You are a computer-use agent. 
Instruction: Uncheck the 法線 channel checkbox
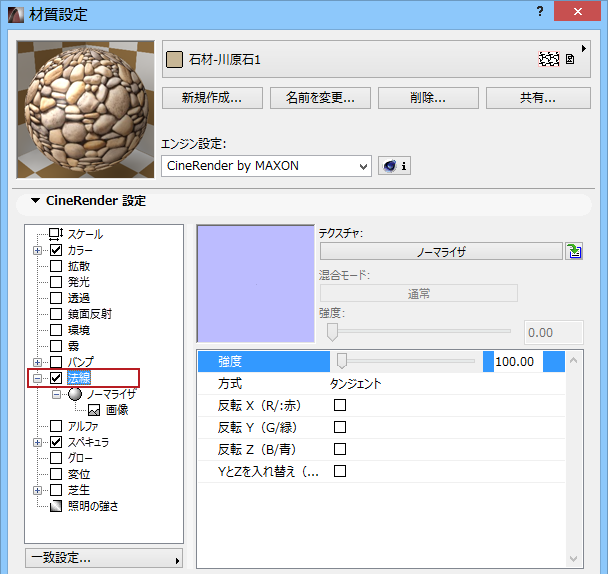(x=56, y=378)
